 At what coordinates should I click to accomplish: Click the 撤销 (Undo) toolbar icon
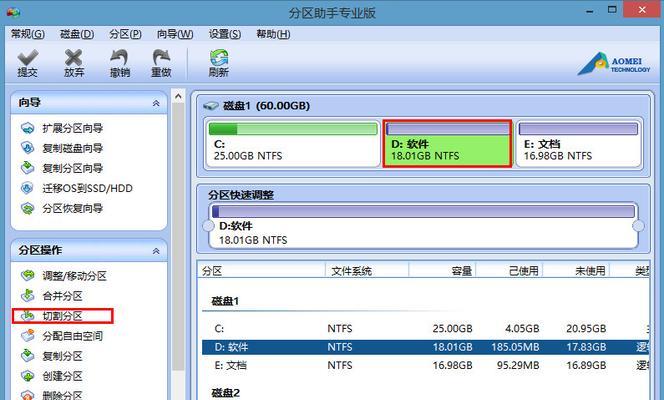119,58
